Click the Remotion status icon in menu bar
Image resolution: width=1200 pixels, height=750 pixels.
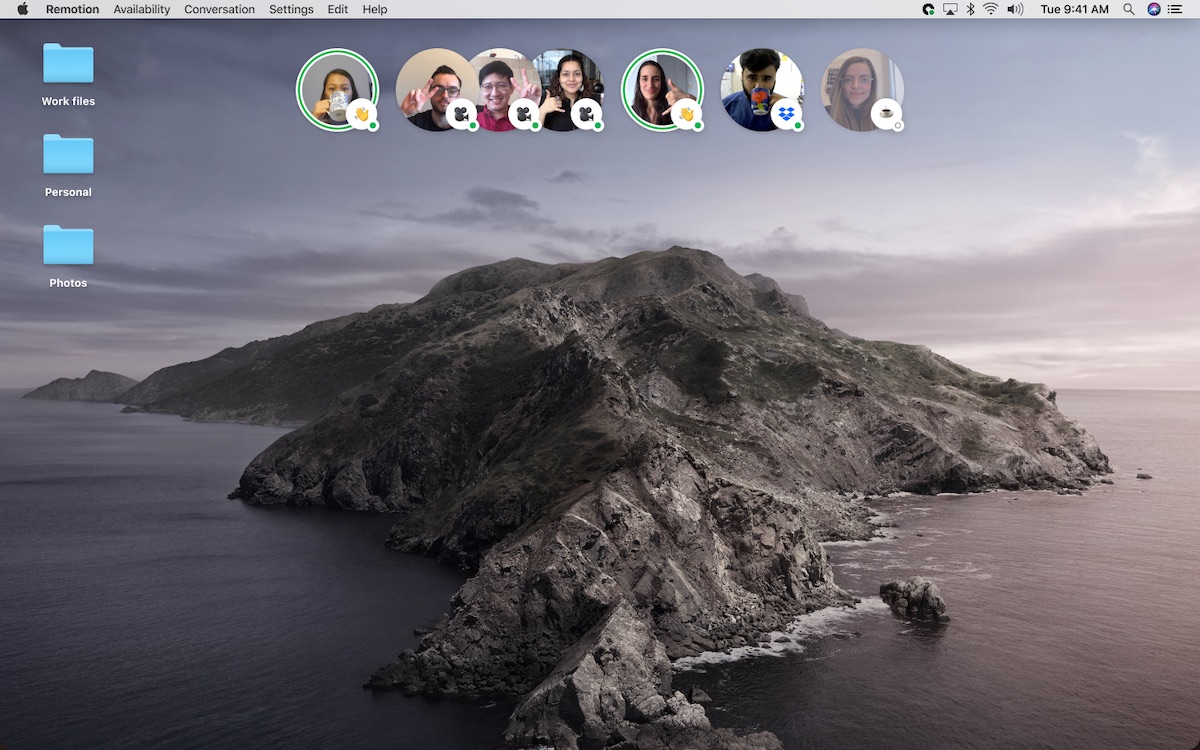pyautogui.click(x=928, y=9)
